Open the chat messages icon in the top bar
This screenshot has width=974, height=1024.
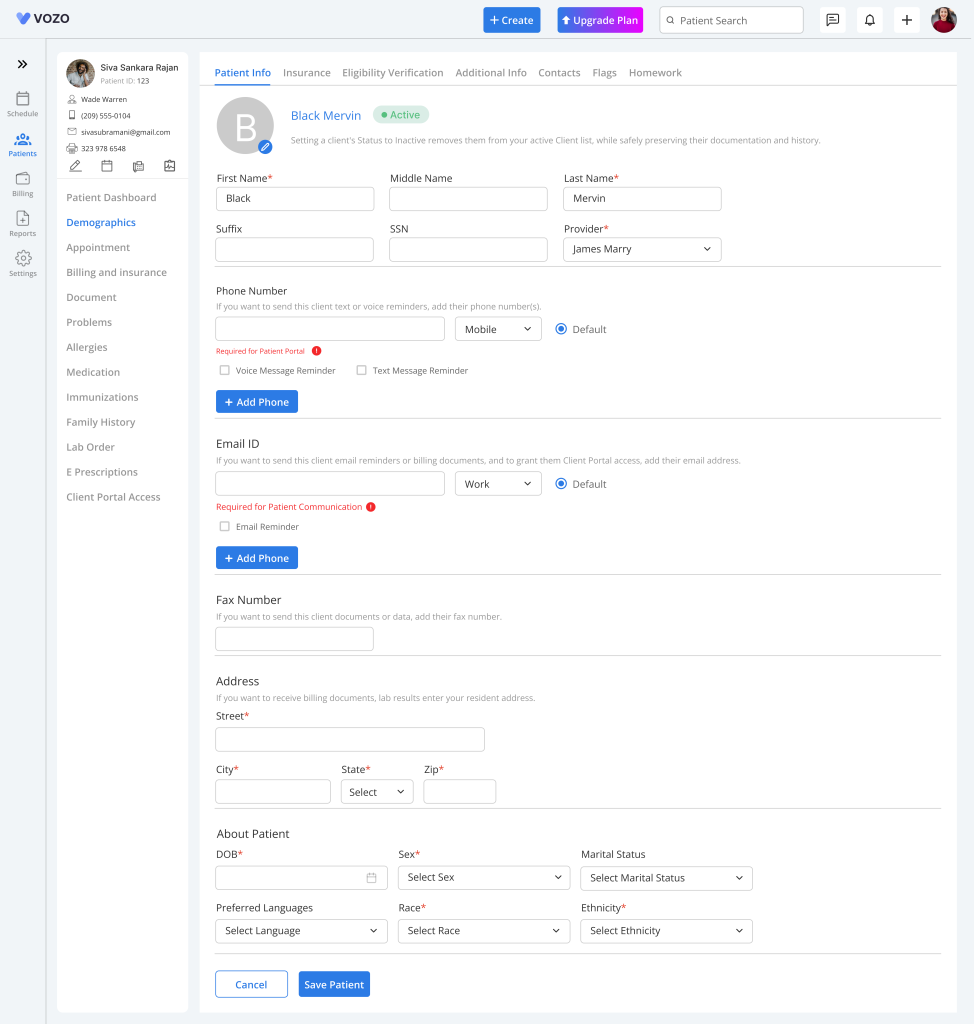pyautogui.click(x=832, y=20)
